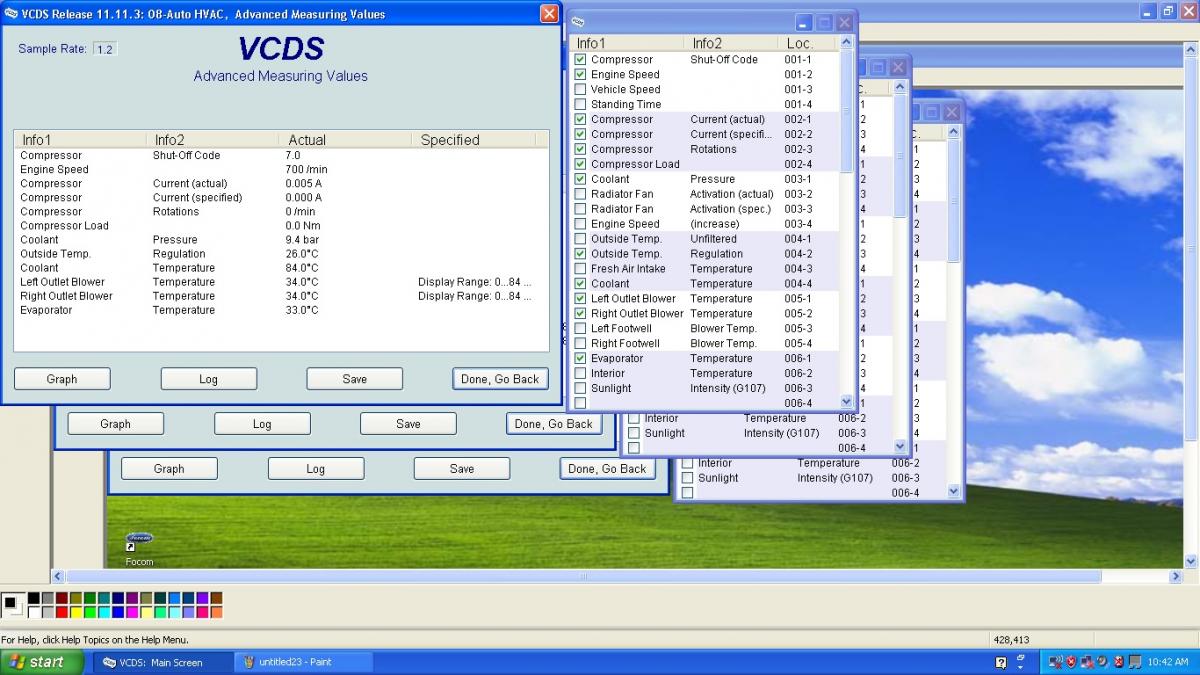Image resolution: width=1200 pixels, height=675 pixels.
Task: Click the Actual column header
Action: point(345,140)
